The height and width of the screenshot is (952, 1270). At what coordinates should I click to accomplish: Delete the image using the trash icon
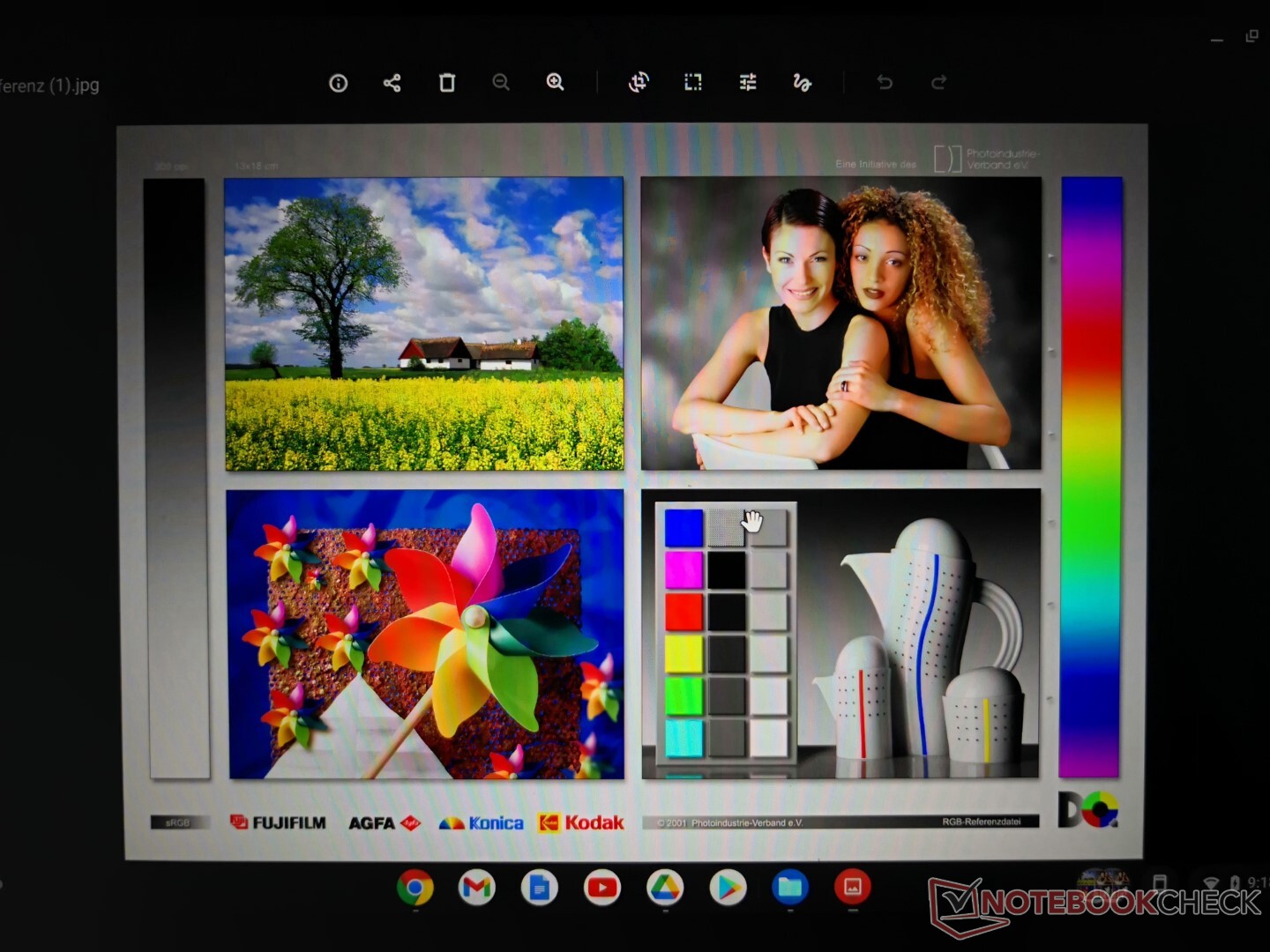(447, 83)
